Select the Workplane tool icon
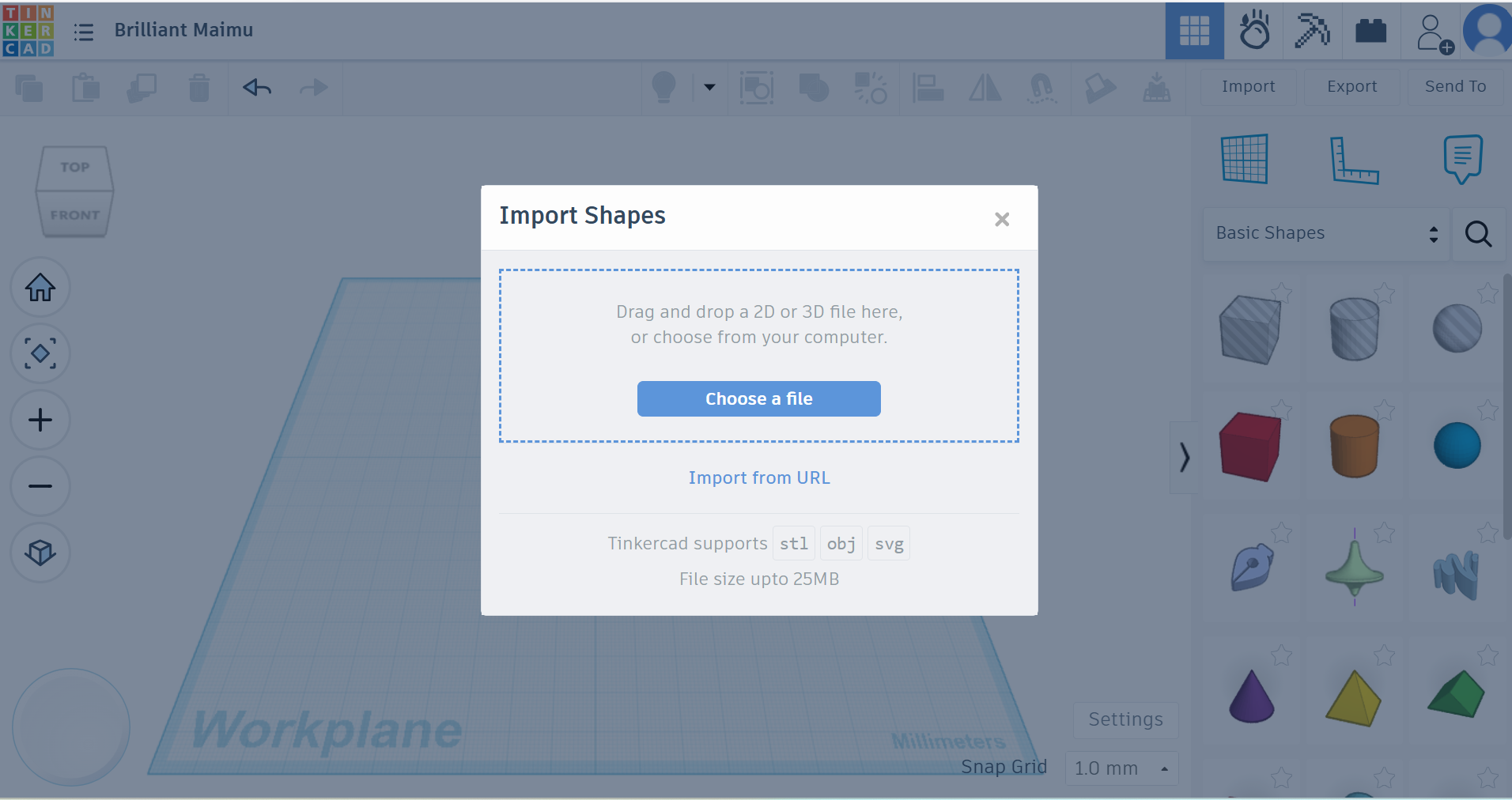1512x800 pixels. tap(1245, 159)
